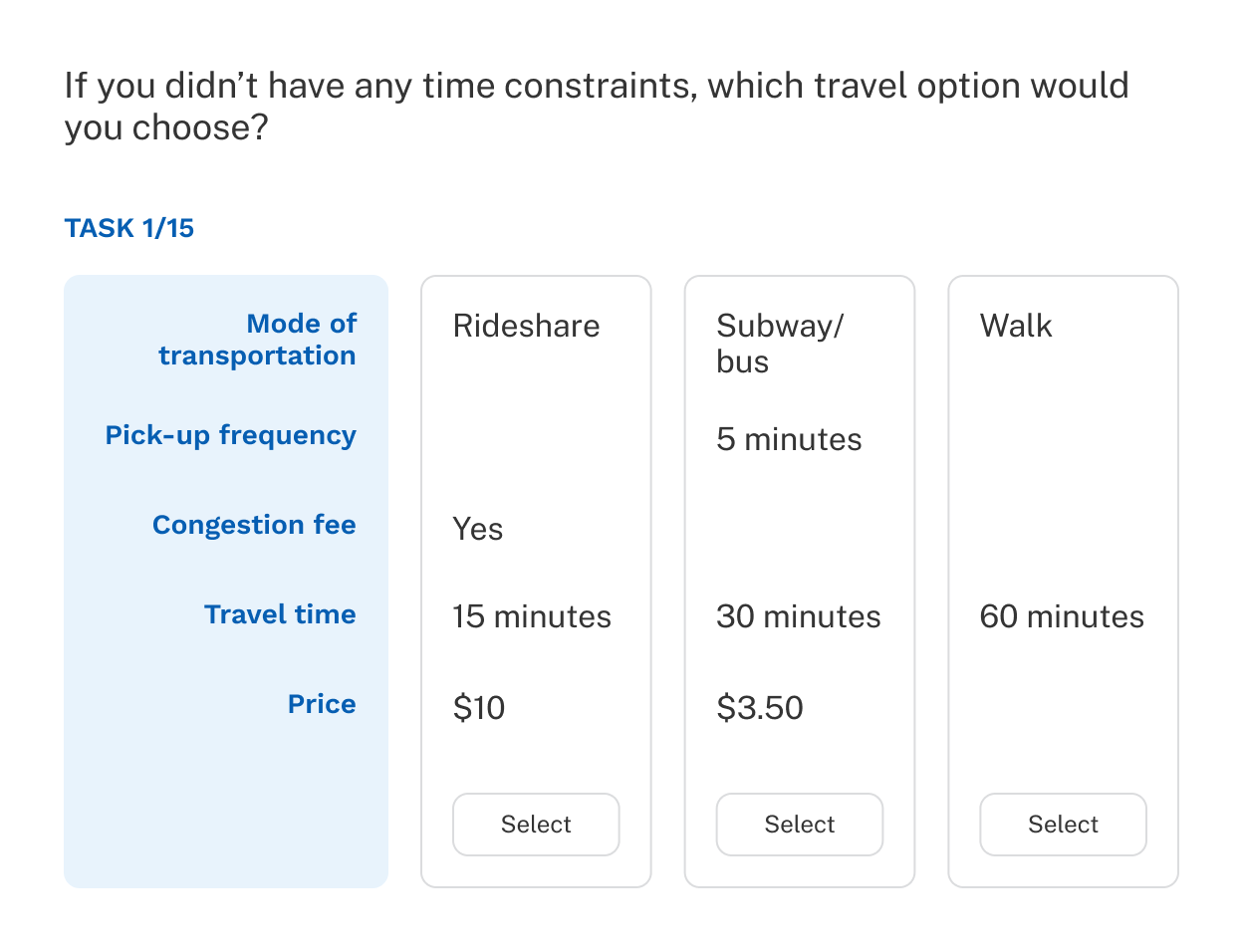Click the travel option question heading
1243x952 pixels.
(596, 107)
